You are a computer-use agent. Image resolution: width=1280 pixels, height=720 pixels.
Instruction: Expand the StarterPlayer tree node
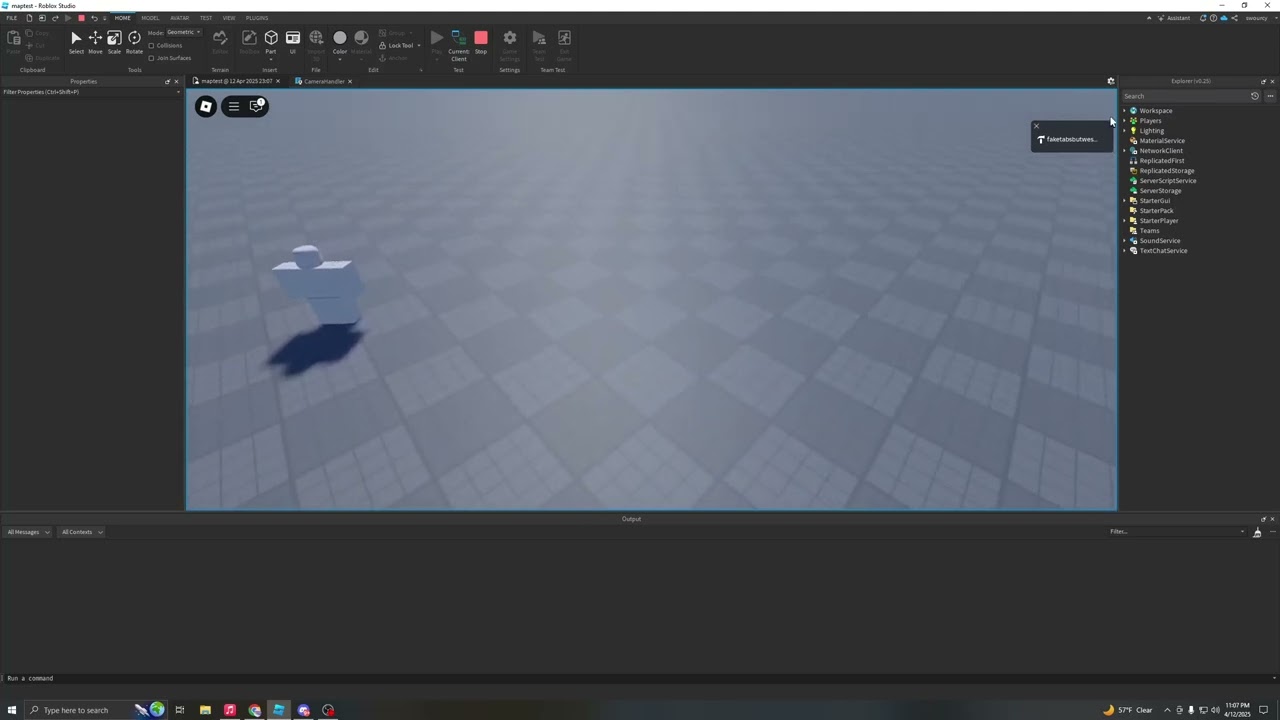pos(1124,221)
